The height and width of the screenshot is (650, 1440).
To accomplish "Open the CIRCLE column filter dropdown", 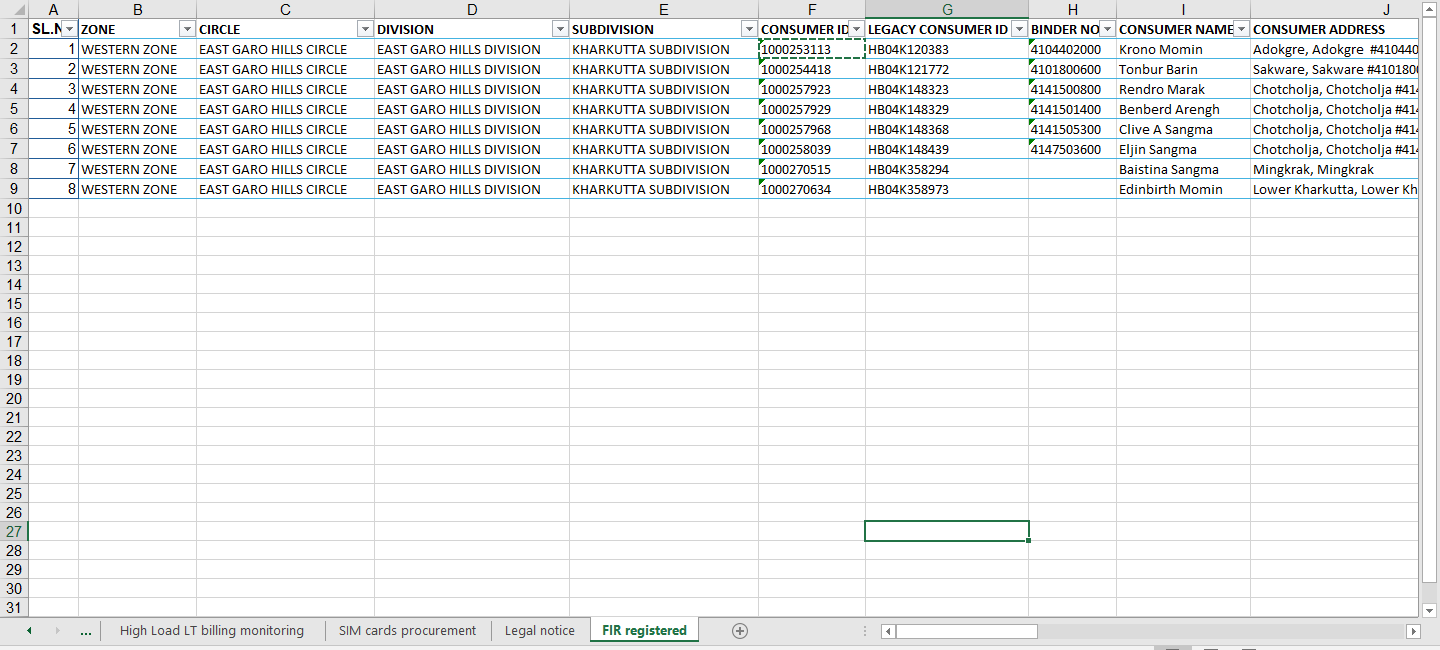I will [x=364, y=29].
